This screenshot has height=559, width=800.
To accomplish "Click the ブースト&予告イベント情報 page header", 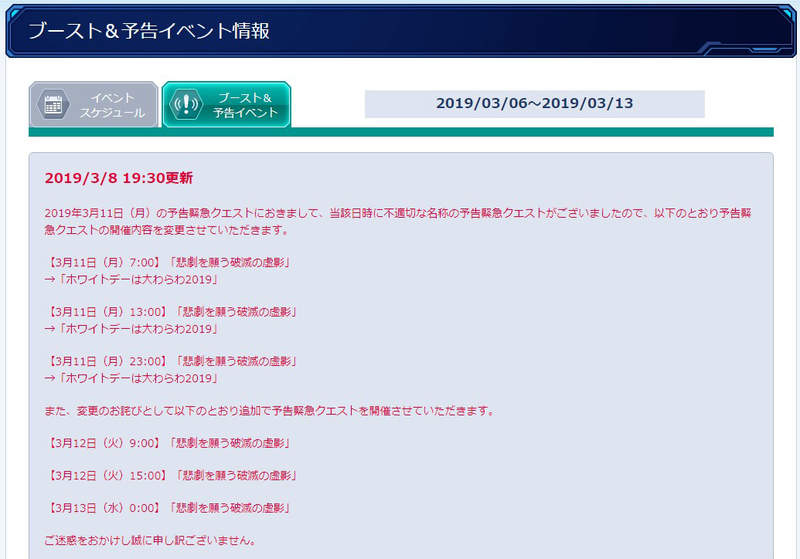I will tap(148, 31).
